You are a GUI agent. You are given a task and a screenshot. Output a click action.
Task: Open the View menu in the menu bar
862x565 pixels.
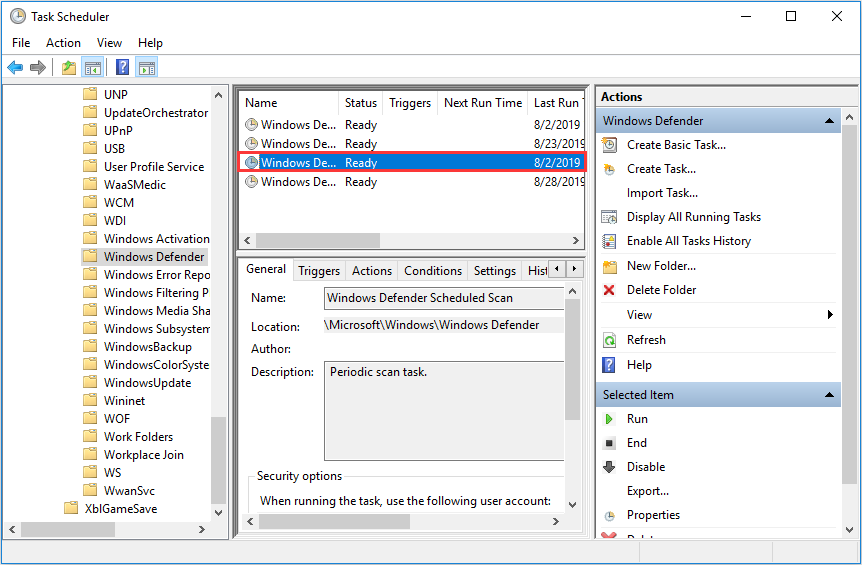click(109, 43)
